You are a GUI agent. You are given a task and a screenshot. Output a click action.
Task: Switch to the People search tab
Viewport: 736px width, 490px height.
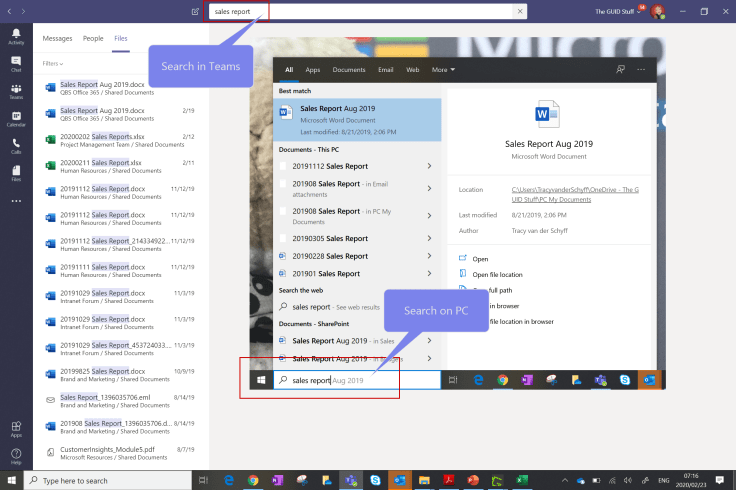pos(93,38)
